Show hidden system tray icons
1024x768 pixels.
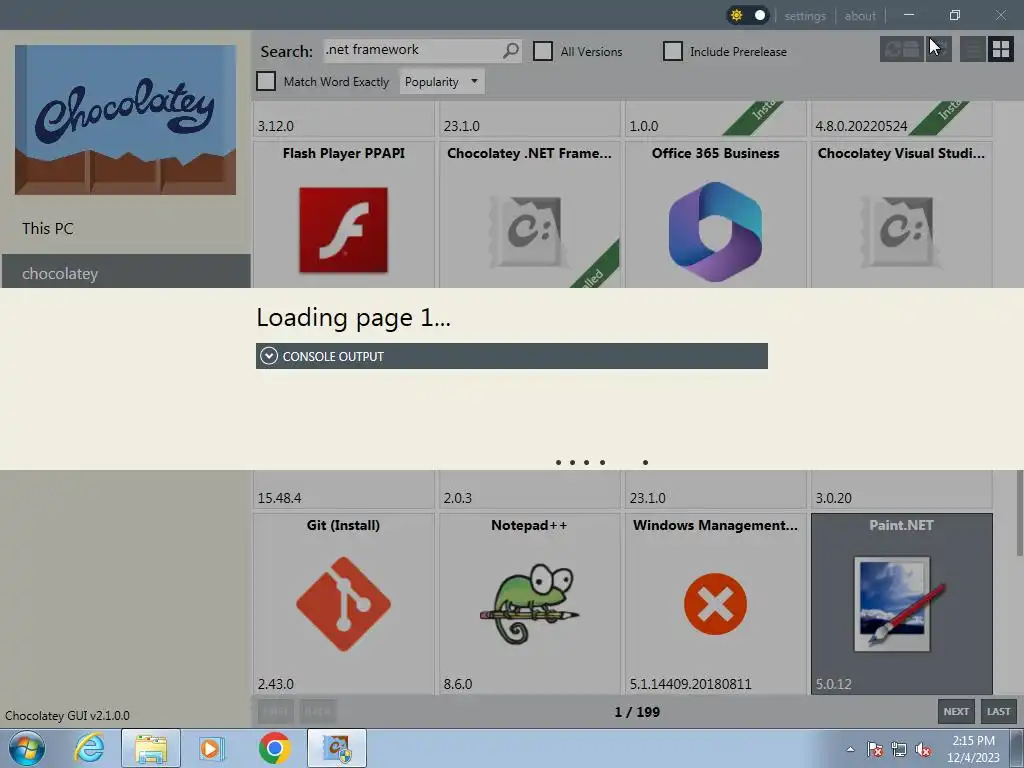[x=850, y=749]
